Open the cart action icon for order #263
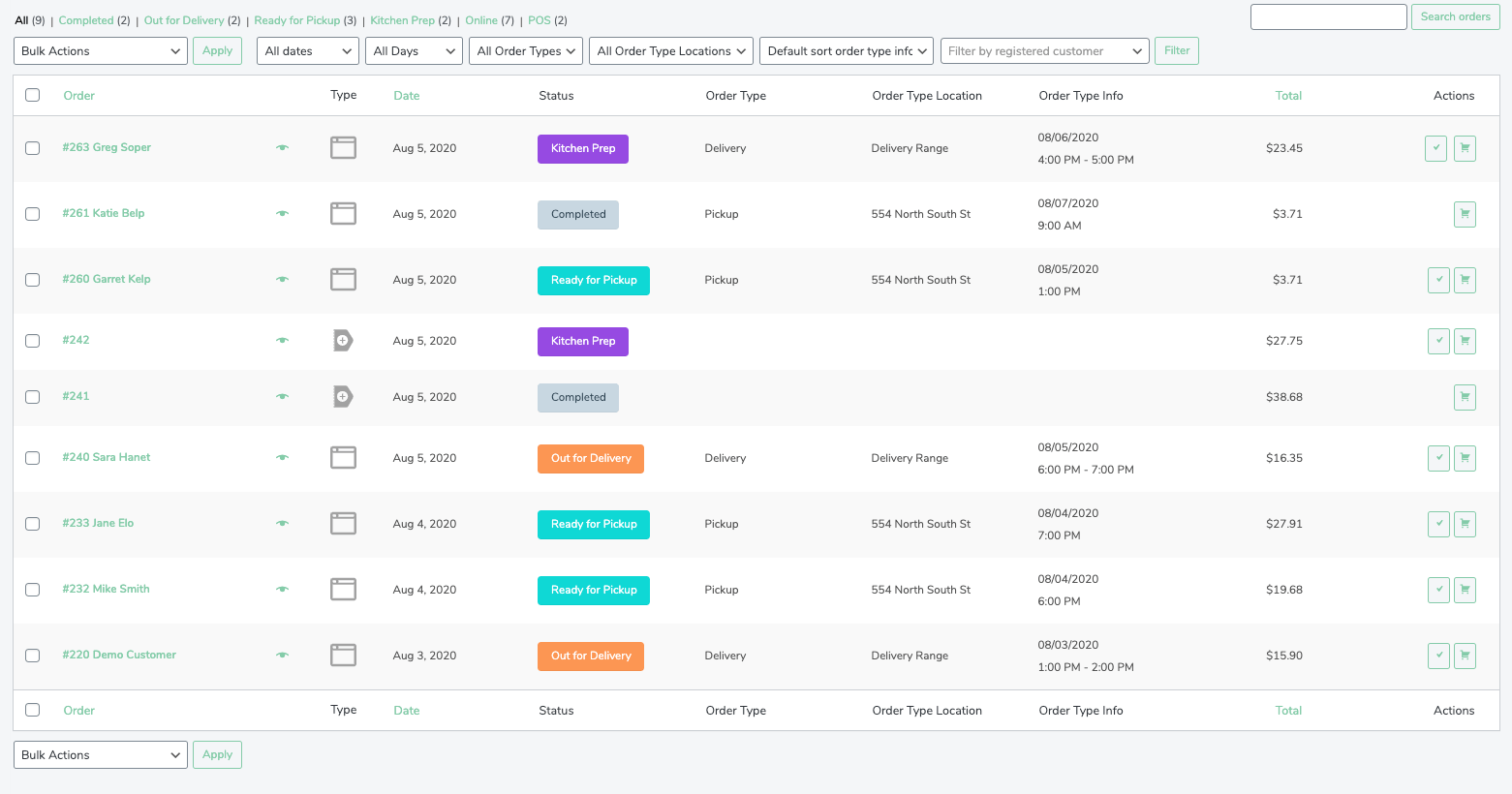 (1465, 148)
